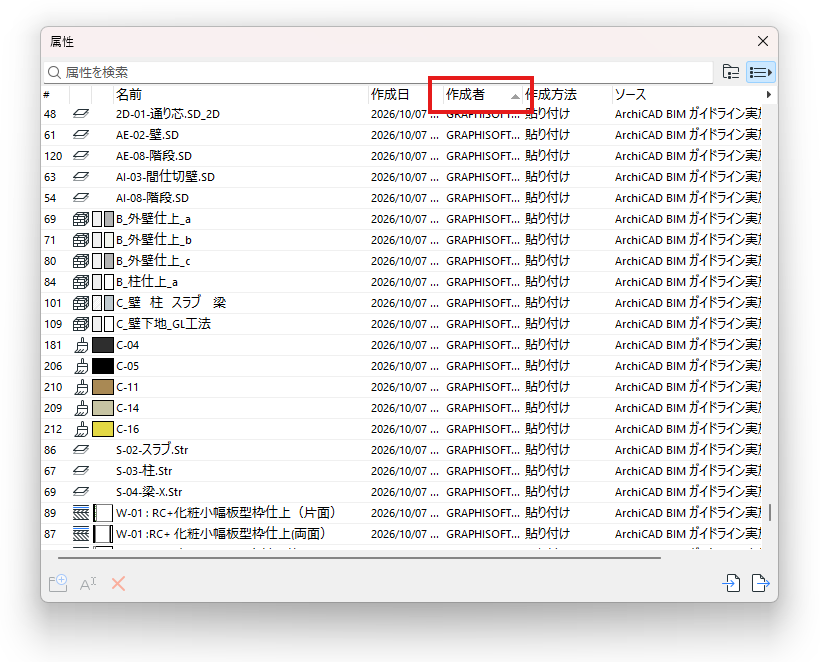
Task: Click the building material icon of B_柱仕上_a
Action: [81, 282]
